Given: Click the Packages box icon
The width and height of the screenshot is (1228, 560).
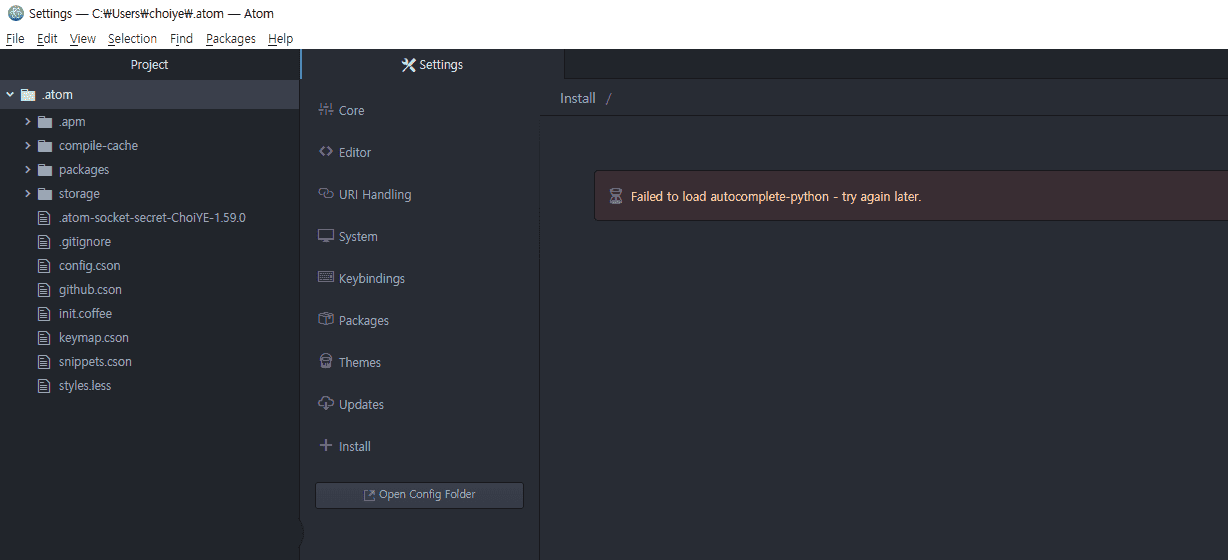Looking at the screenshot, I should click(326, 320).
